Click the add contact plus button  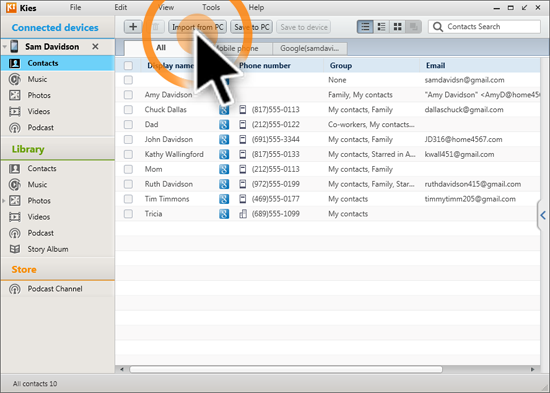133,27
